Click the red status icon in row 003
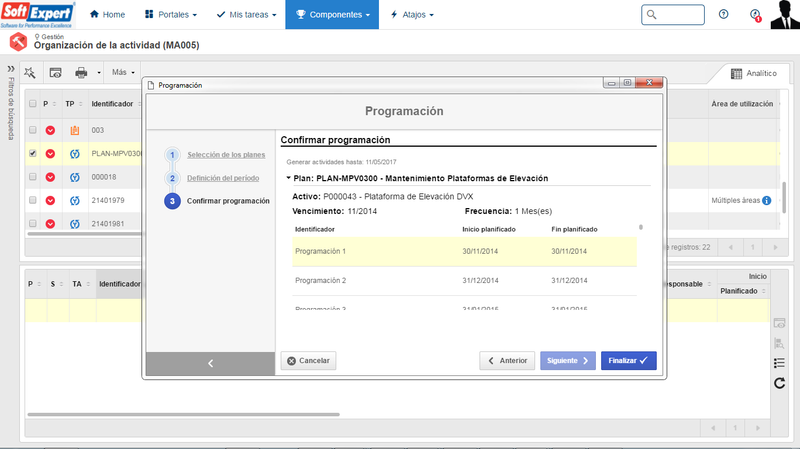 (50, 130)
